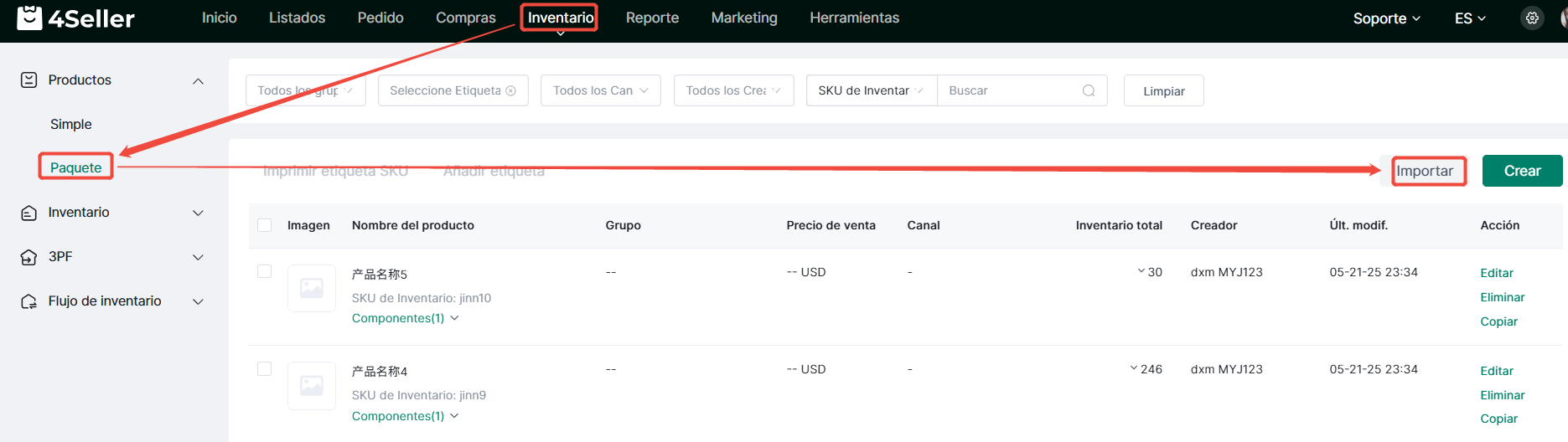Check the row for product jinn10
The image size is (1568, 442).
265,271
